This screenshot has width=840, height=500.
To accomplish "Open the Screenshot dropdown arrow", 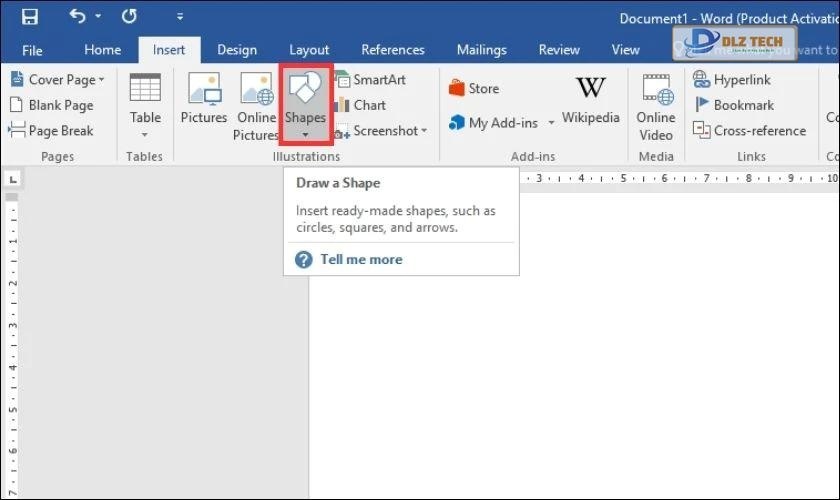I will point(424,131).
